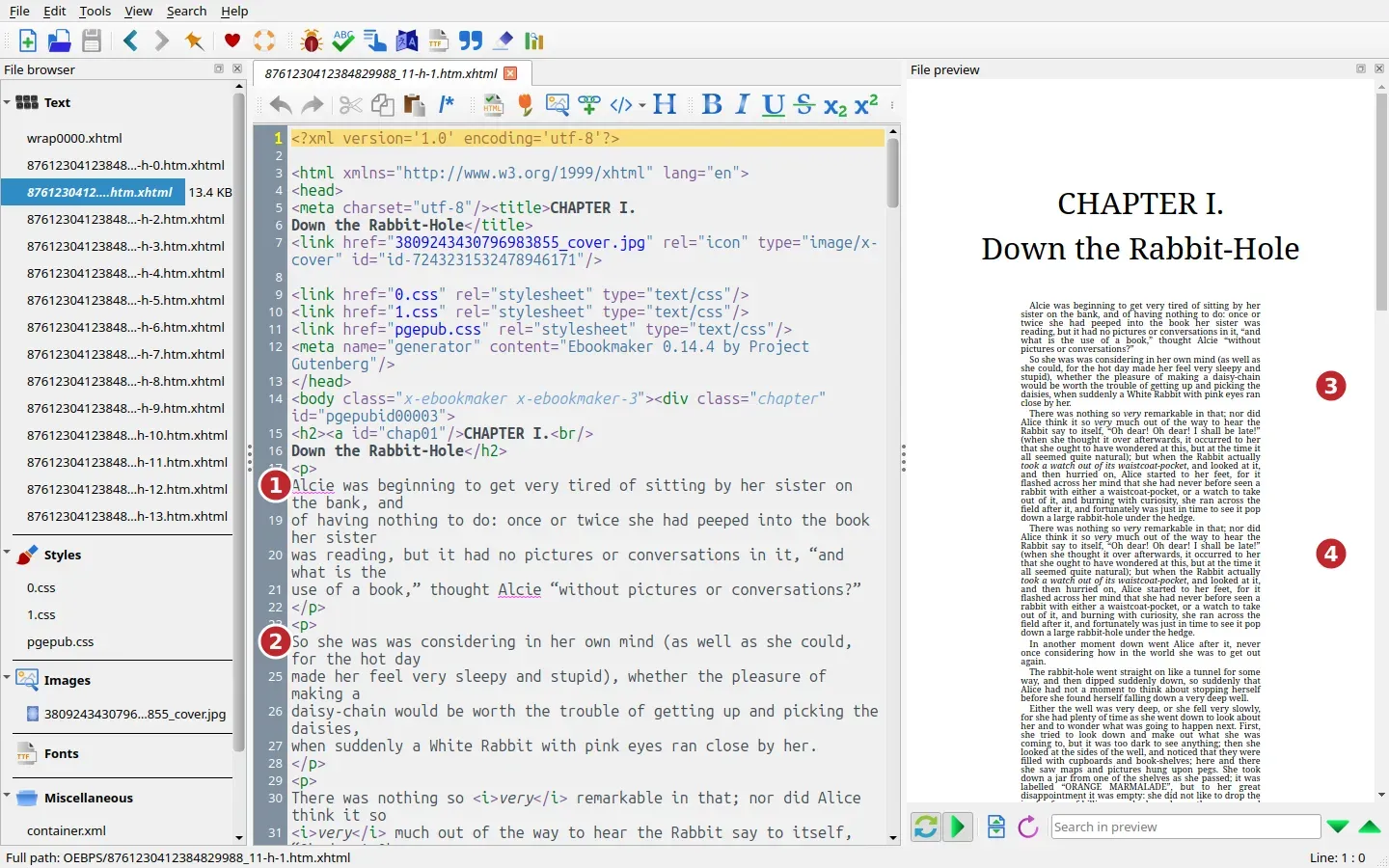Image resolution: width=1389 pixels, height=868 pixels.
Task: Create a new file with the plus-page icon
Action: (28, 41)
